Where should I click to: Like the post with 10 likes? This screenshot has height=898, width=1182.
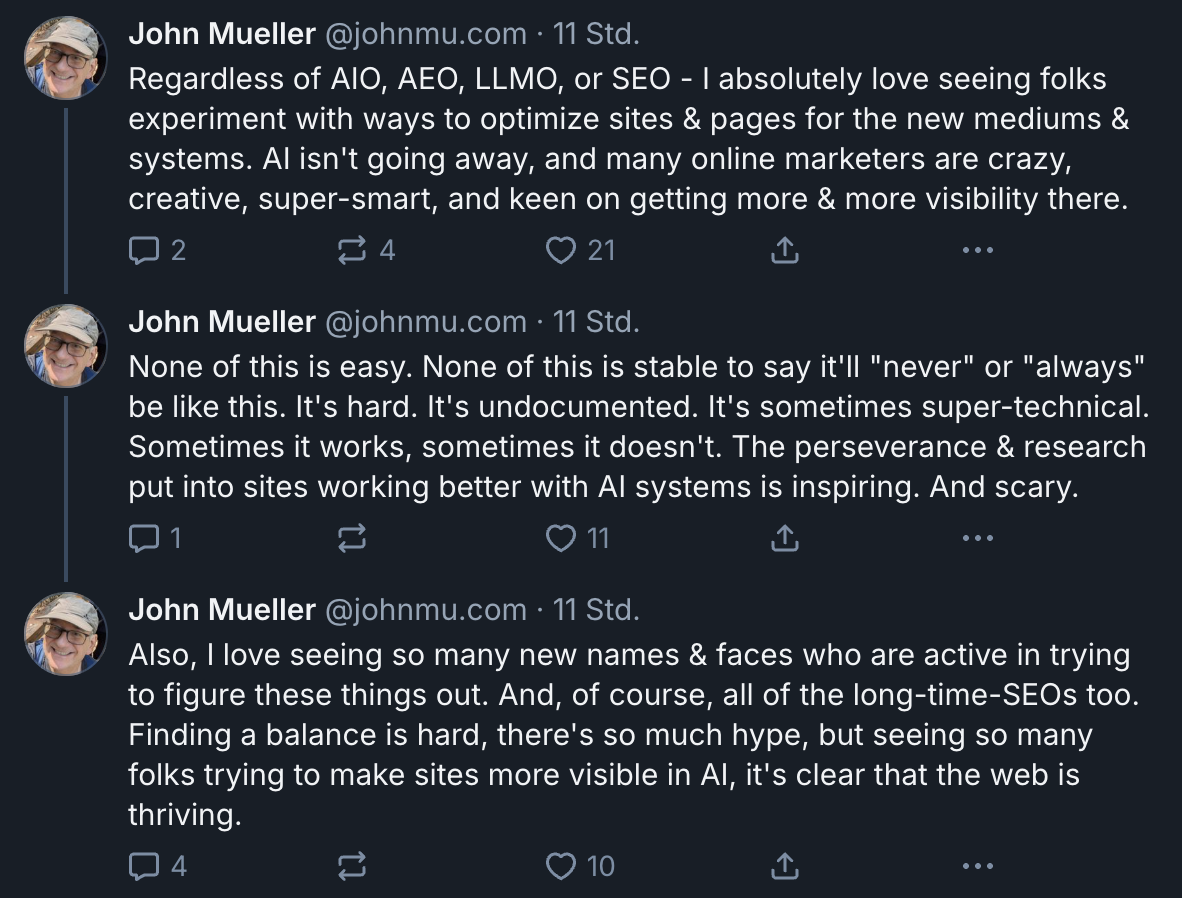click(561, 865)
